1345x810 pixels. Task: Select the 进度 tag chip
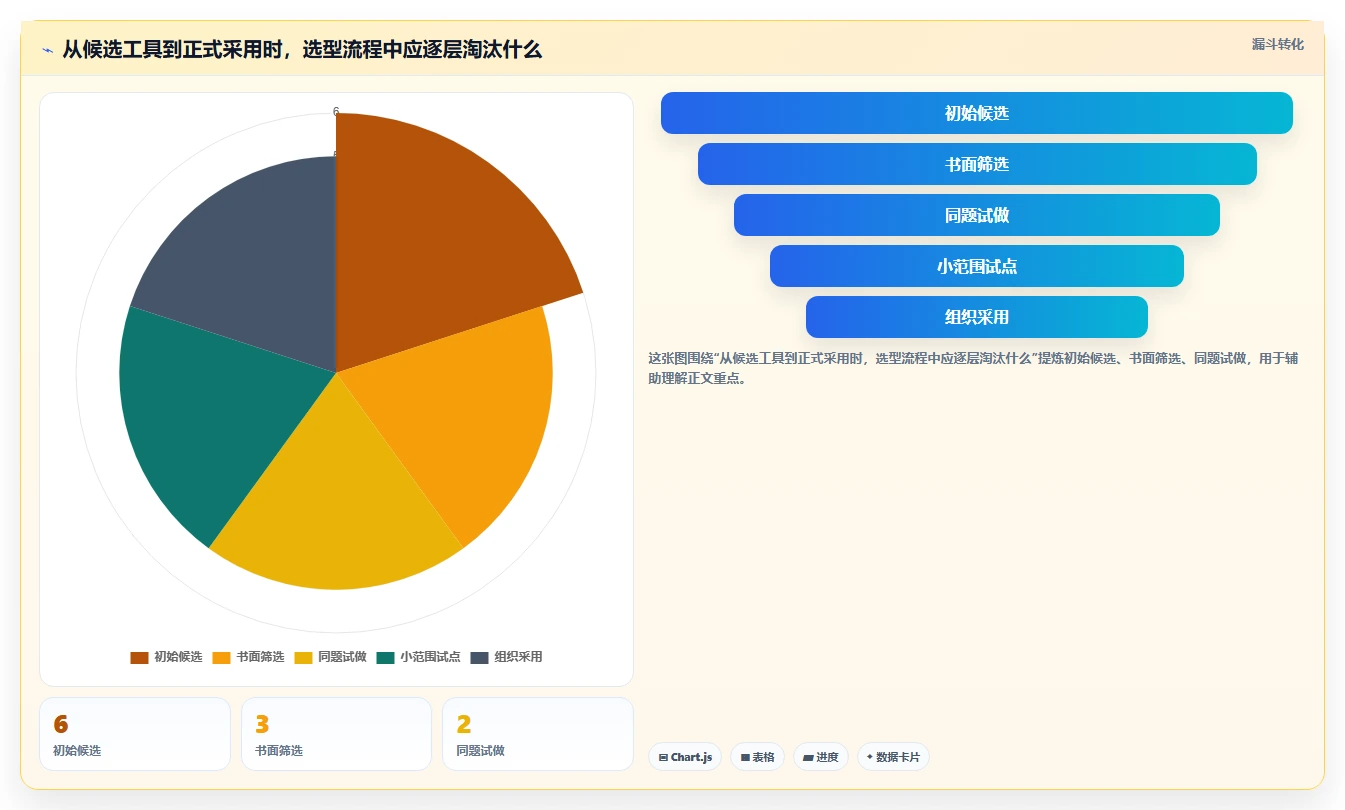coord(821,757)
